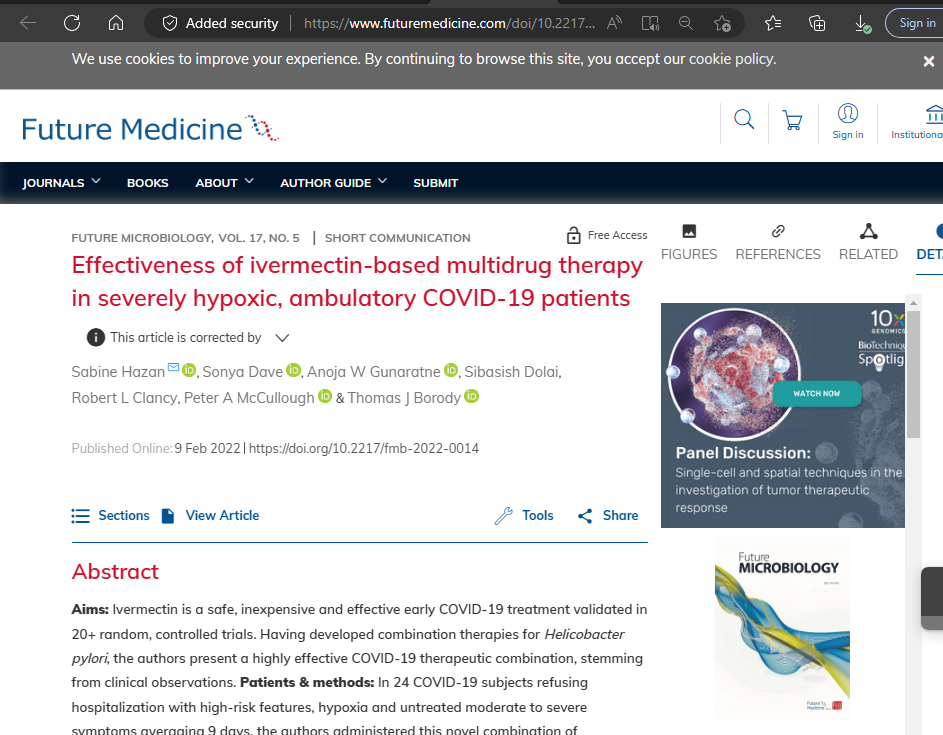Add page to favorites star icon

point(722,23)
